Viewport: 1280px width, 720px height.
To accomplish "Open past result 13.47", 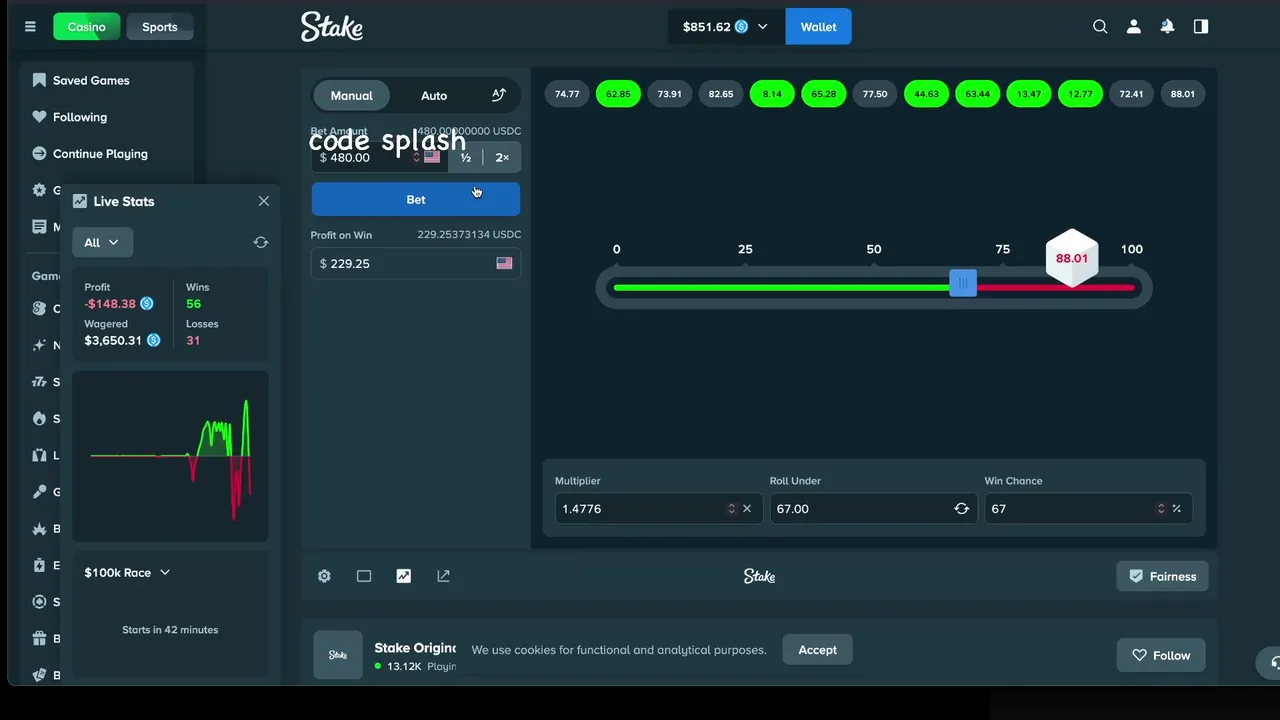I will (x=1029, y=94).
